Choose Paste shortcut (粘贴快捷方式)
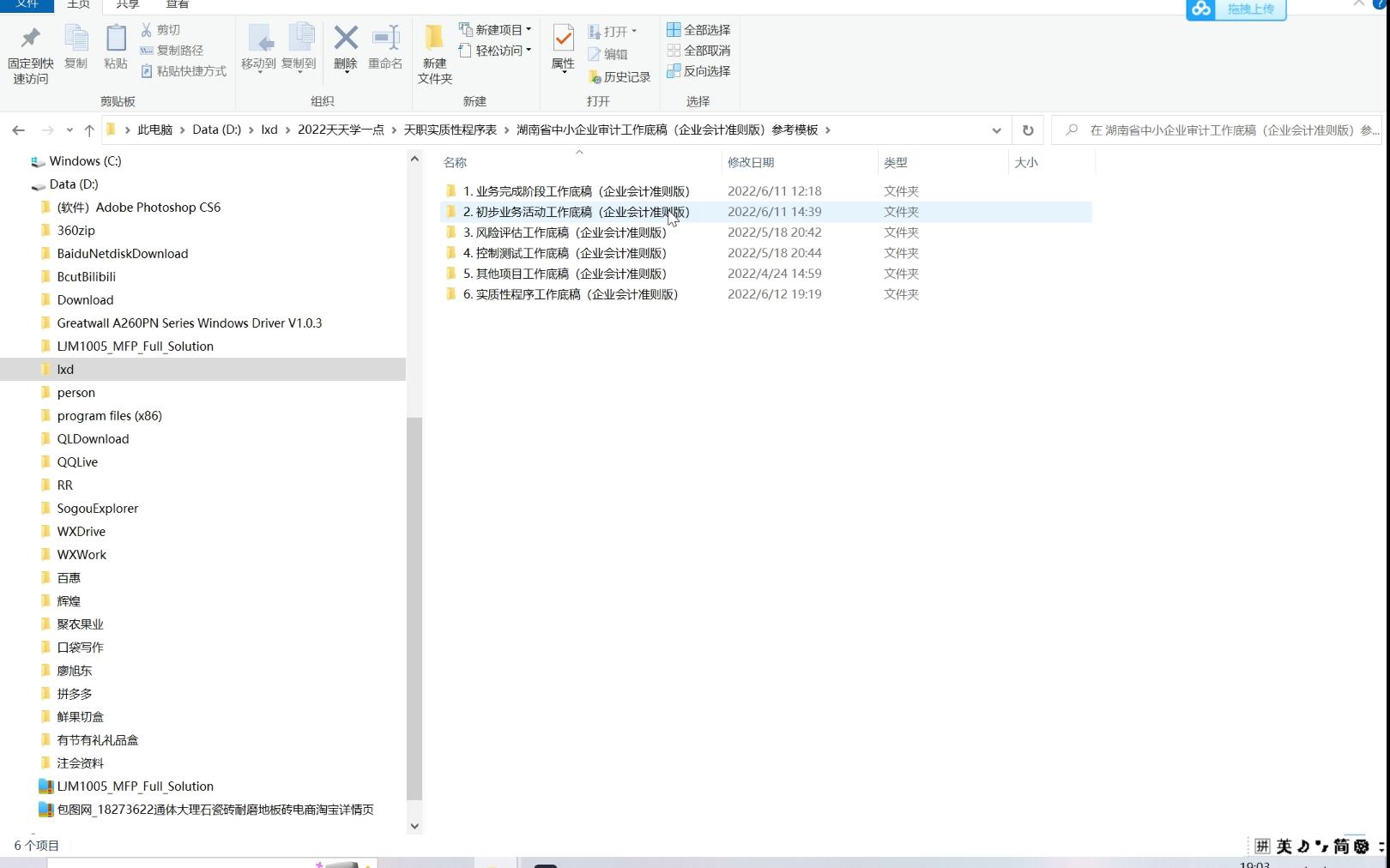Screen dimensions: 1390x868 (x=184, y=71)
